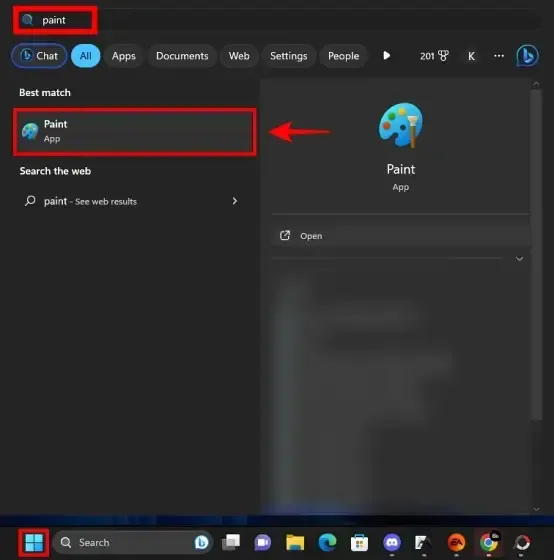Open Google Chrome from the taskbar
Viewport: 554px width, 560px height.
click(x=489, y=542)
